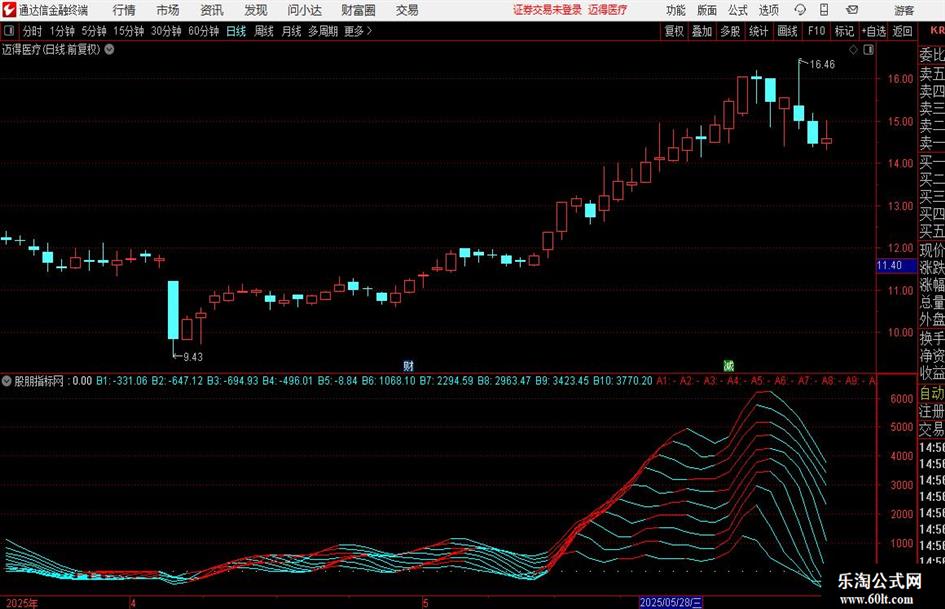
Task: Switch to the 分时 period tab
Action: pos(33,31)
